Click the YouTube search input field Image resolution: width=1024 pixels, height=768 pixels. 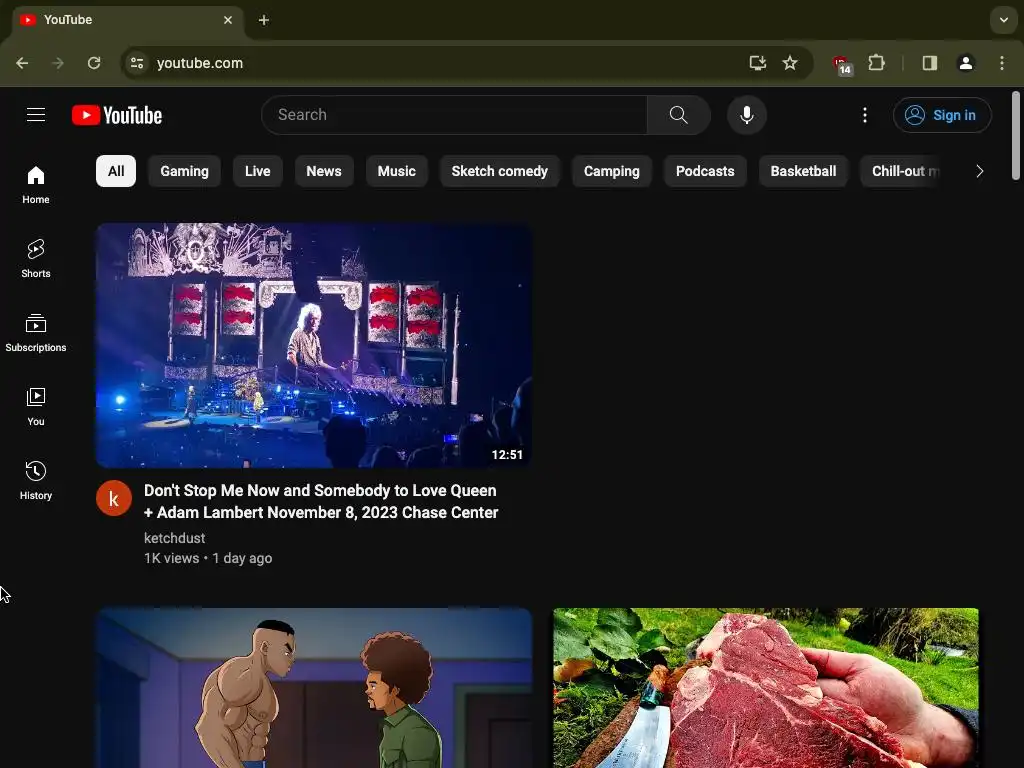pyautogui.click(x=454, y=115)
